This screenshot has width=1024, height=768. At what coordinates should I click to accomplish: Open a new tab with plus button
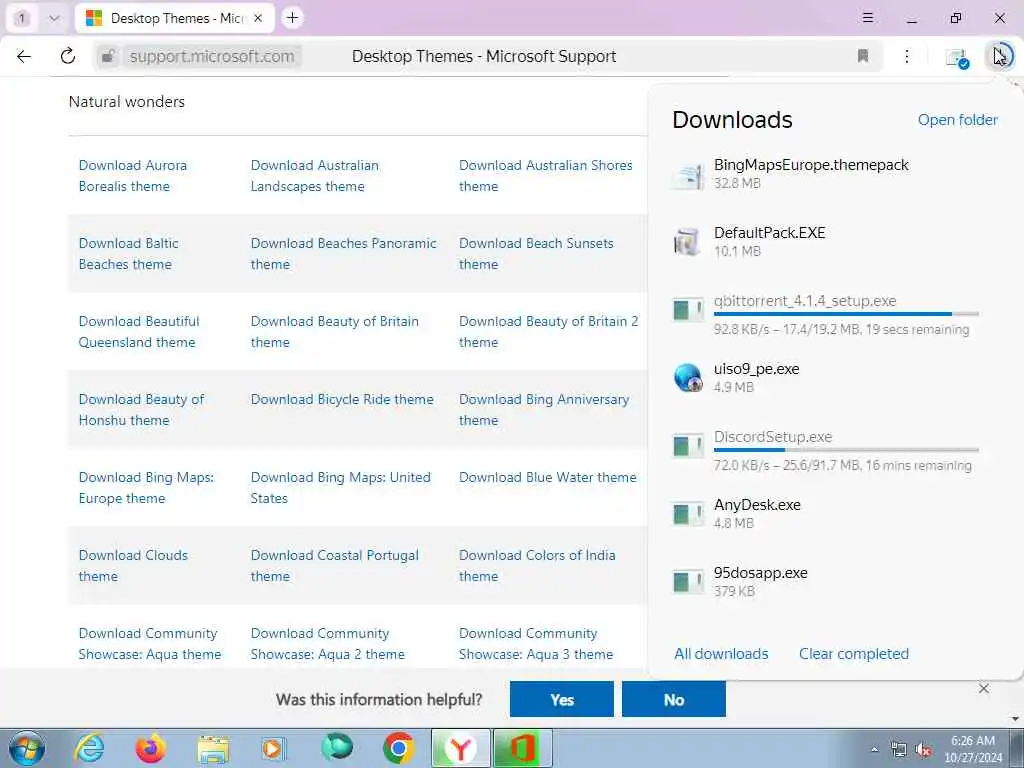coord(293,18)
